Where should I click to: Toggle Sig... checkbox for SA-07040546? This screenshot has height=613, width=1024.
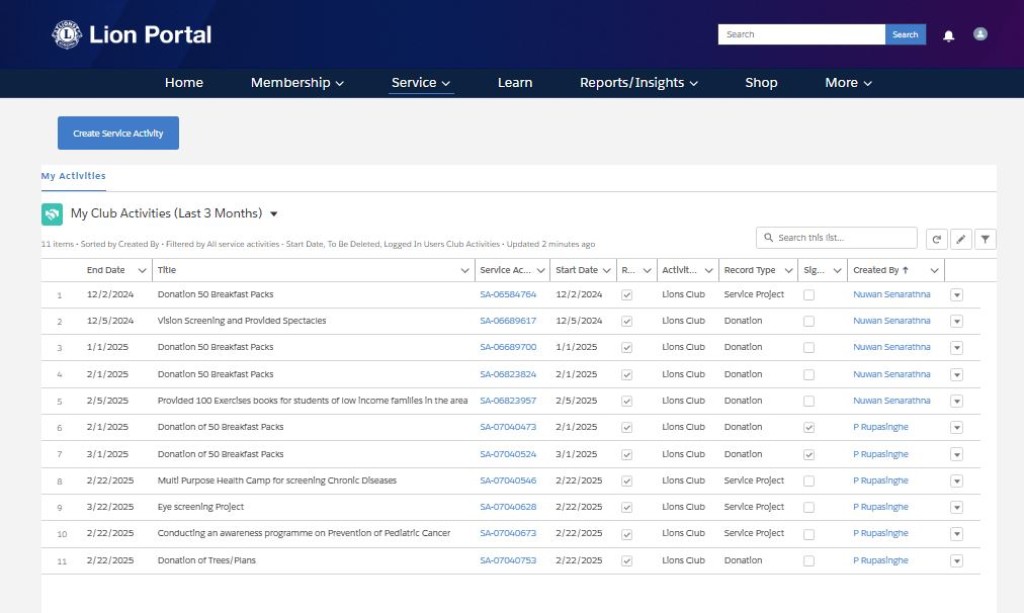(x=809, y=481)
